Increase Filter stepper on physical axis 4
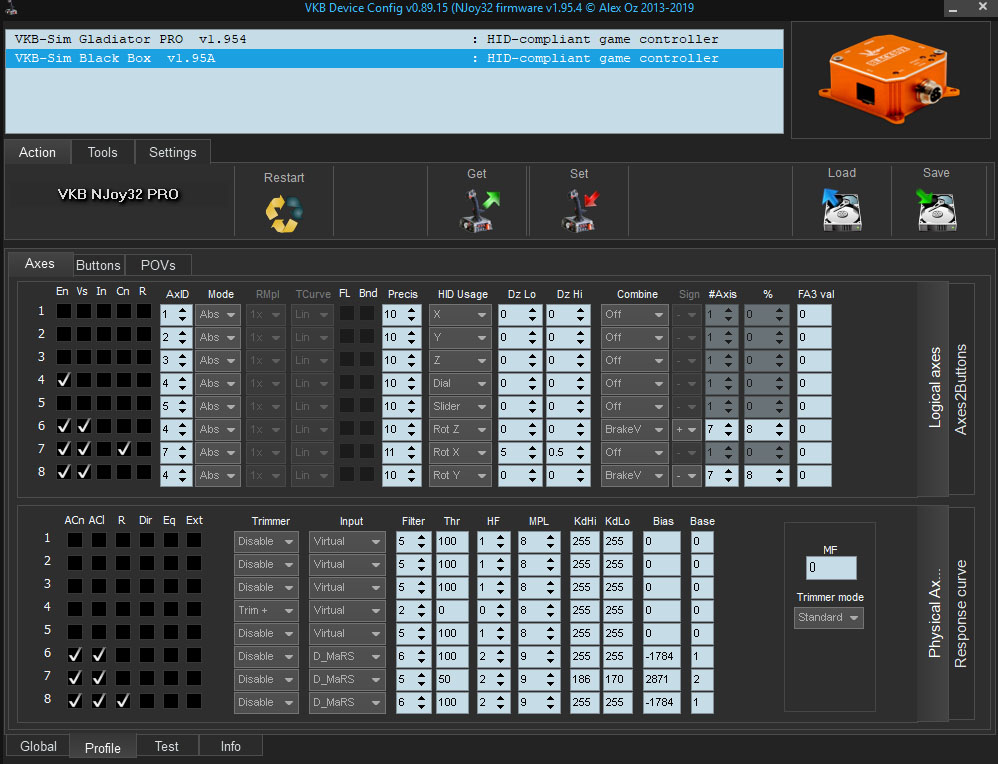The width and height of the screenshot is (998, 764). point(421,606)
